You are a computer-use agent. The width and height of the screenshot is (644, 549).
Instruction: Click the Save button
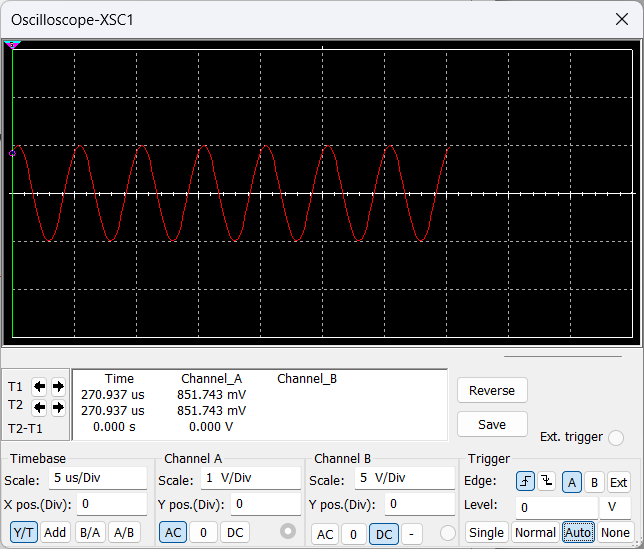coord(492,424)
